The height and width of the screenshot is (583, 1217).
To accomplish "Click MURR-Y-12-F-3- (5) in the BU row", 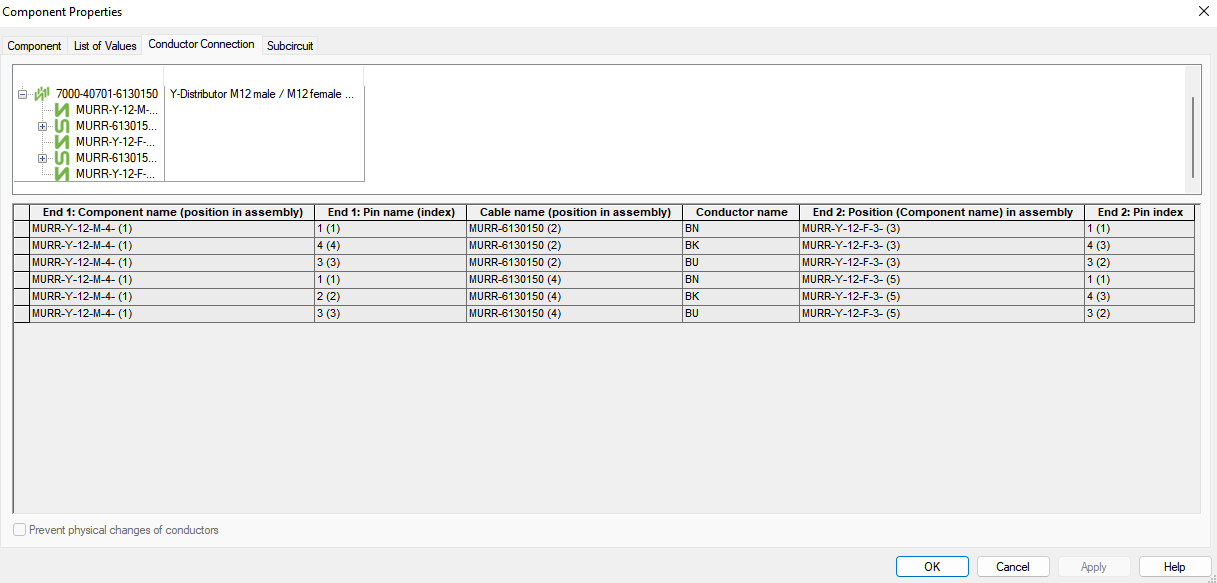I will point(942,314).
